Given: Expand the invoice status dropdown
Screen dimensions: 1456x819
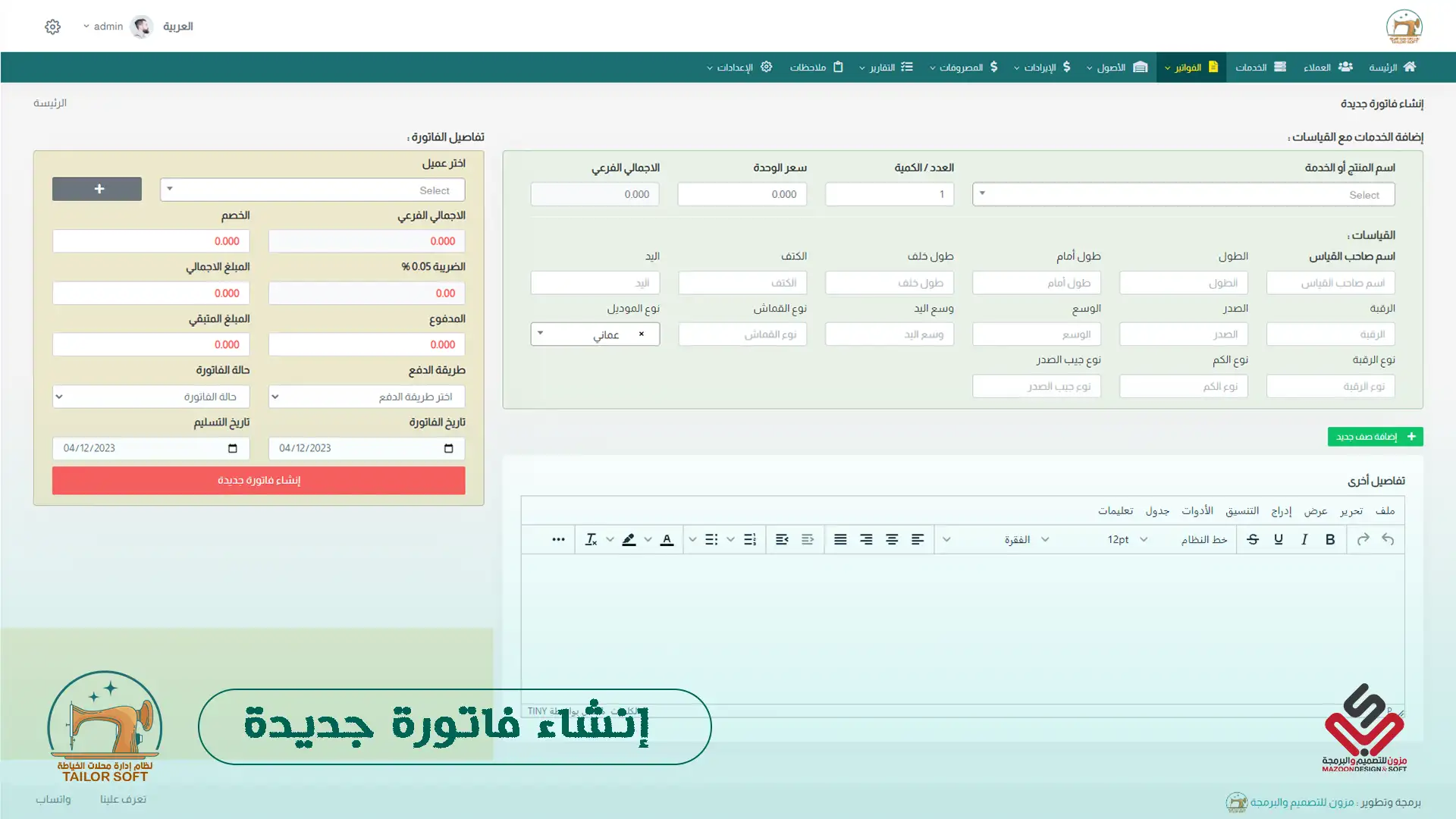Looking at the screenshot, I should click(x=150, y=397).
